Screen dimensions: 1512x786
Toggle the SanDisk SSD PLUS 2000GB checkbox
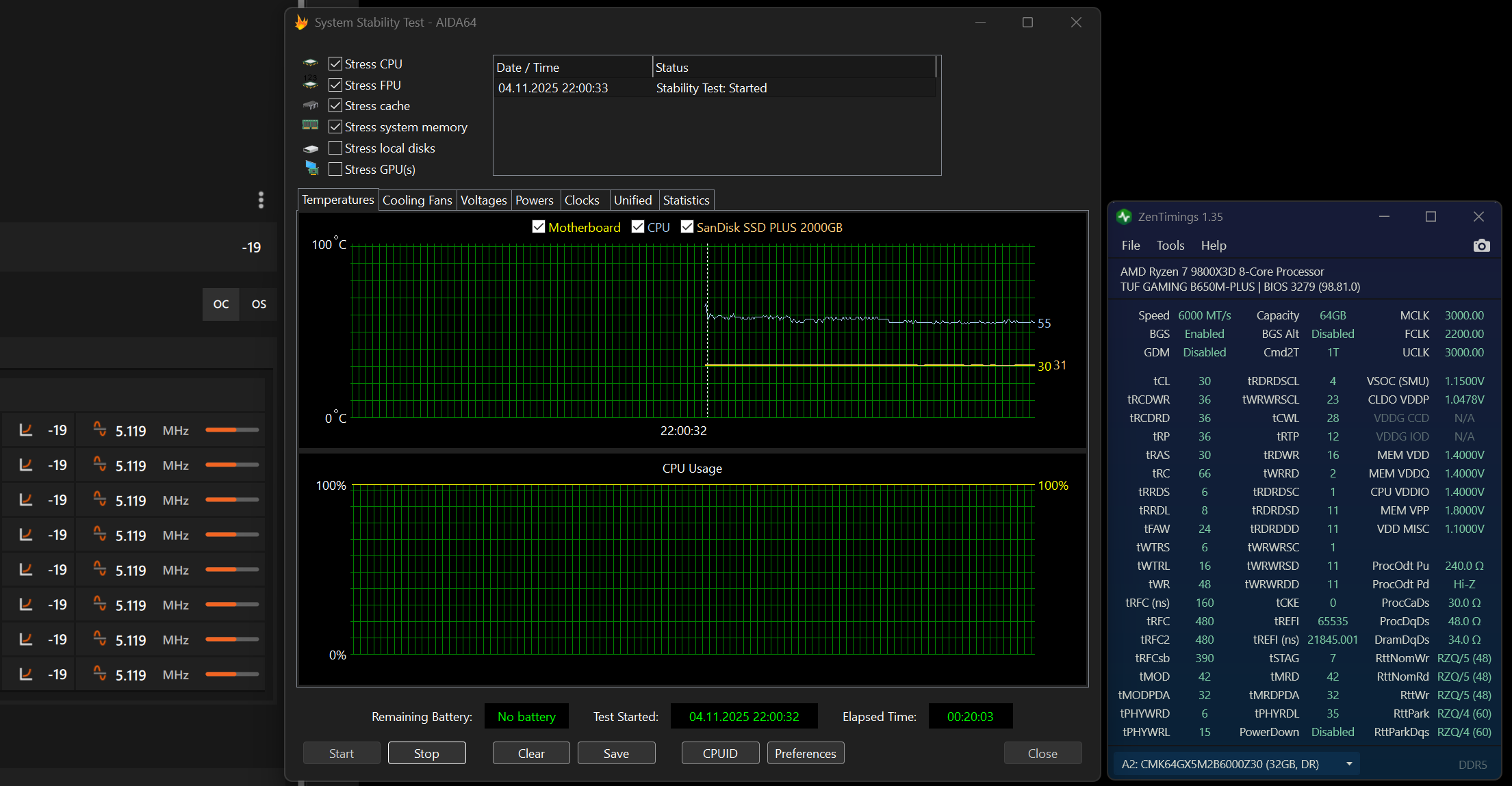(x=687, y=227)
